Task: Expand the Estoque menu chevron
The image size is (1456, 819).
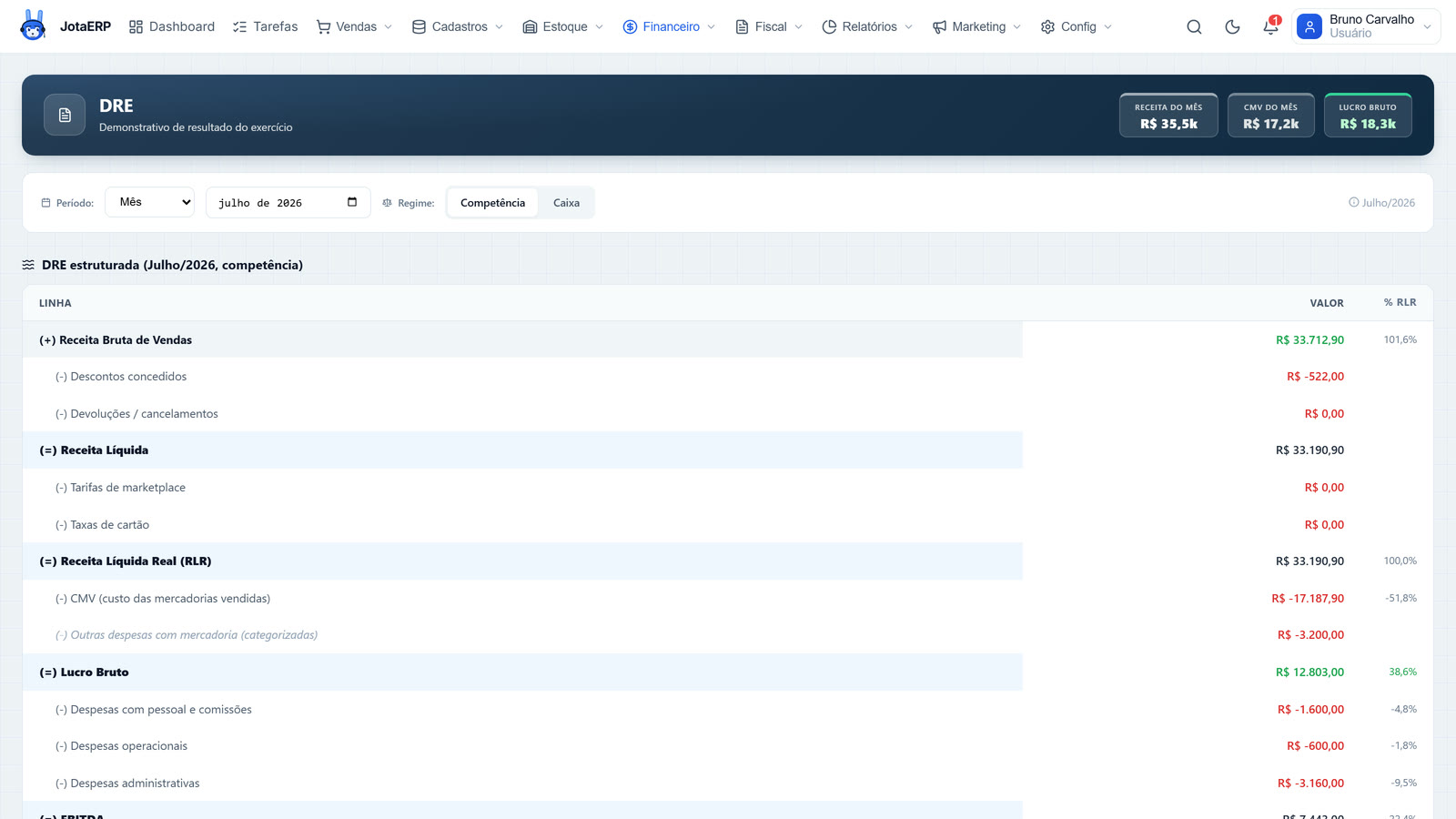Action: (600, 27)
